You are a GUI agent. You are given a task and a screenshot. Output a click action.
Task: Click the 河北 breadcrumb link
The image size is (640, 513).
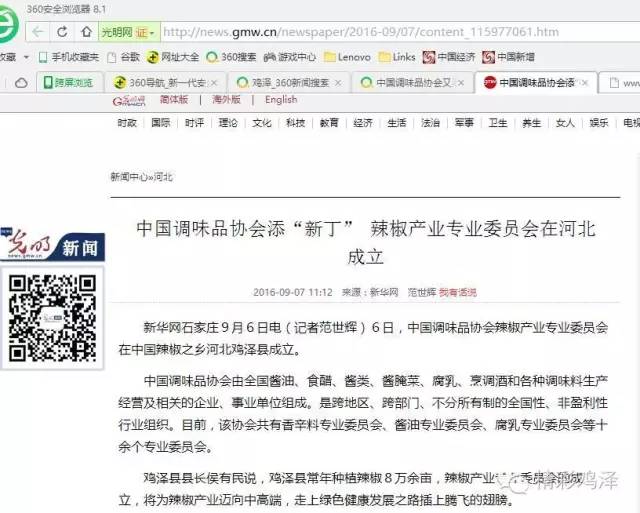coord(163,177)
